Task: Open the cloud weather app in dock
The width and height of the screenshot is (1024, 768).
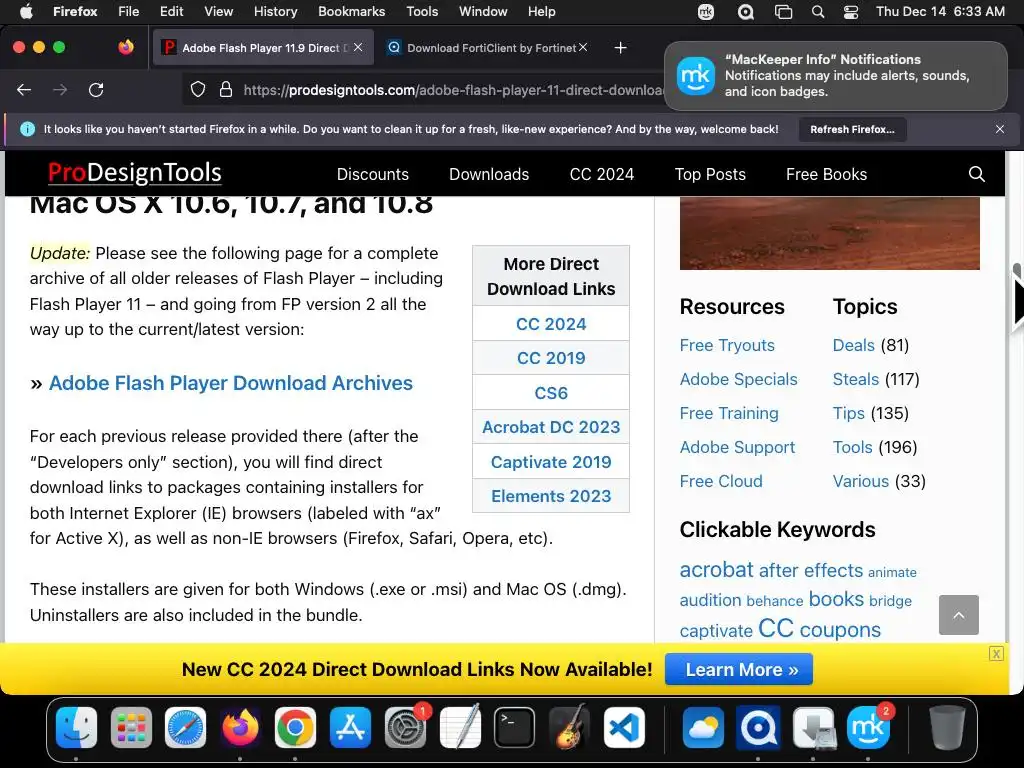Action: (703, 727)
